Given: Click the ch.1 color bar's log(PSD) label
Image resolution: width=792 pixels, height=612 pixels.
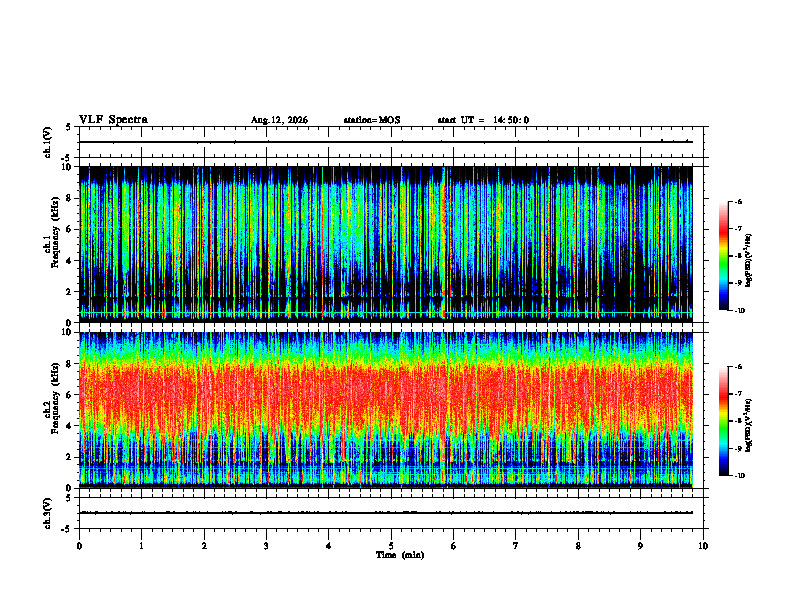Looking at the screenshot, I should click(750, 260).
